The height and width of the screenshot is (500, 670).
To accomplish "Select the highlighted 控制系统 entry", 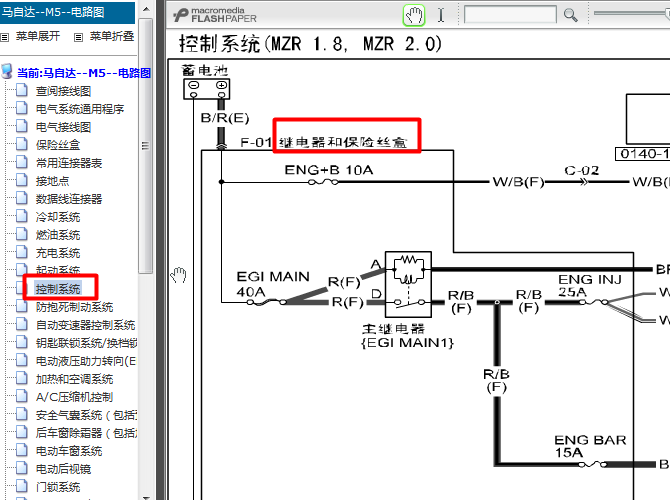I will pos(58,289).
